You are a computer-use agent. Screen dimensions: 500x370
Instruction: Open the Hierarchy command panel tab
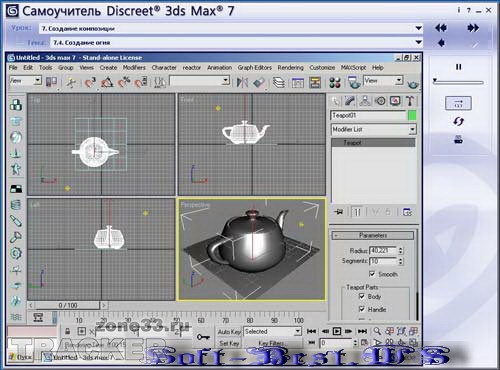click(x=365, y=101)
